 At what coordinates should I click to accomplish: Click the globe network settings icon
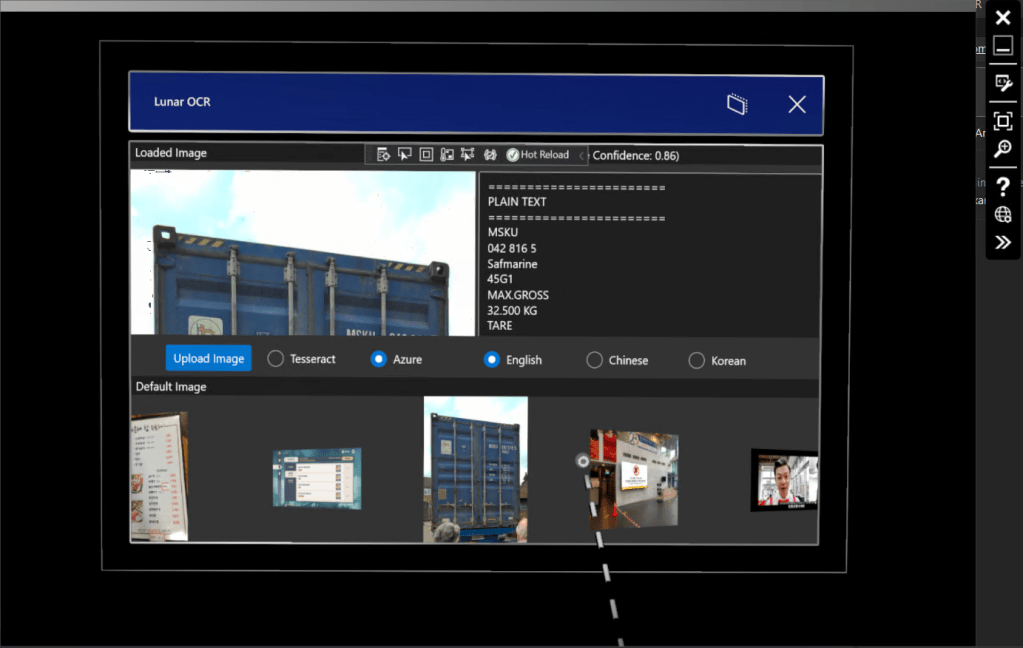[1003, 215]
